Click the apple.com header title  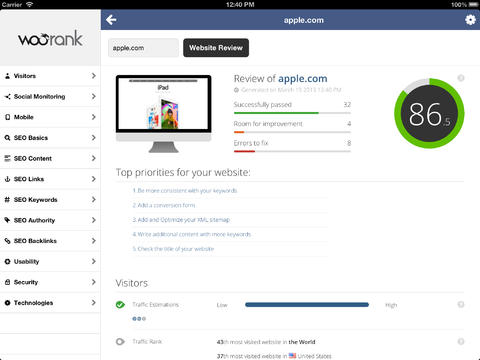[x=304, y=20]
